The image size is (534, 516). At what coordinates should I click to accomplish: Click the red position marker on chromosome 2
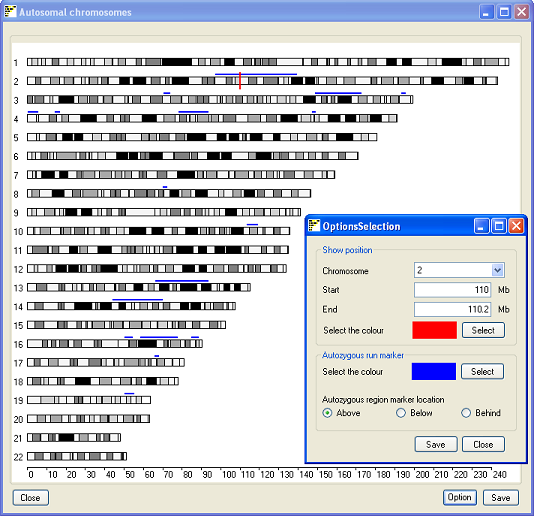(240, 80)
